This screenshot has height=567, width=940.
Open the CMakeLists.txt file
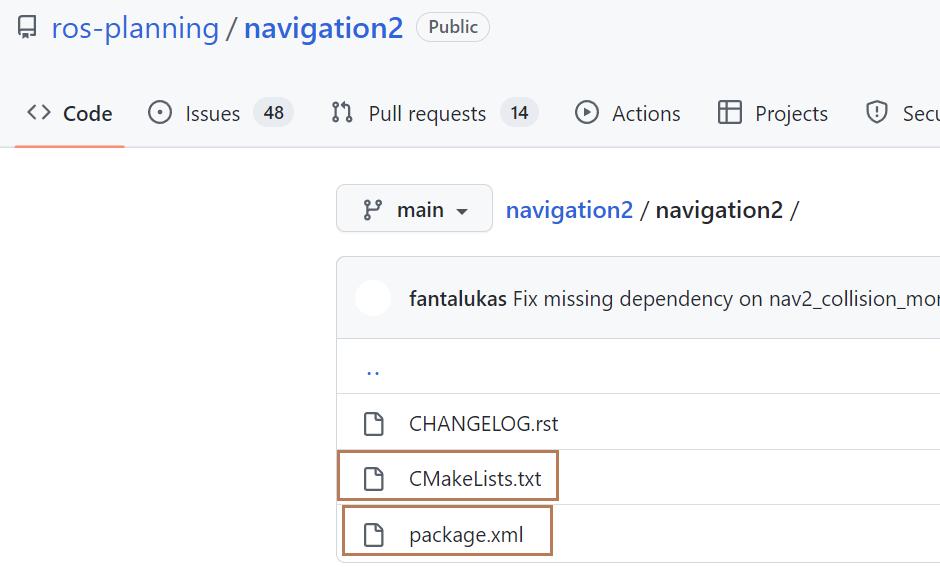click(x=475, y=479)
